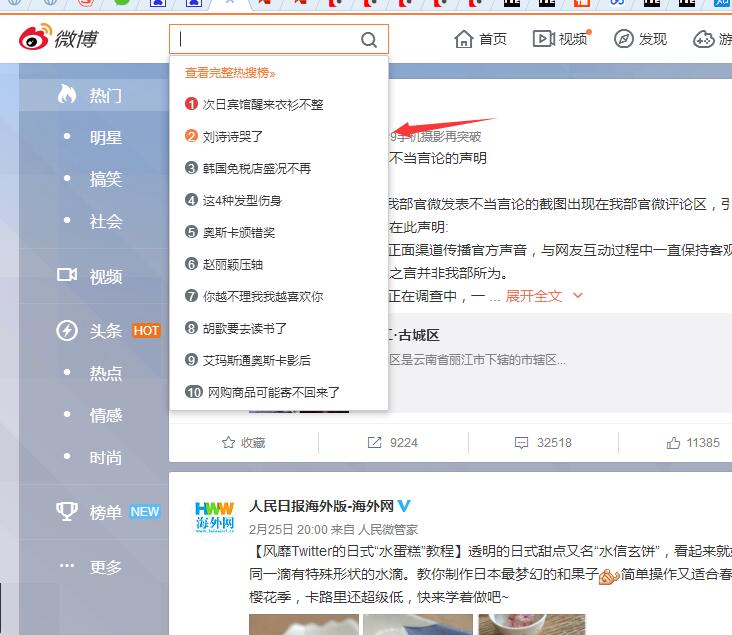Select hot search 你越不理我我越喜欢你

pos(263,296)
